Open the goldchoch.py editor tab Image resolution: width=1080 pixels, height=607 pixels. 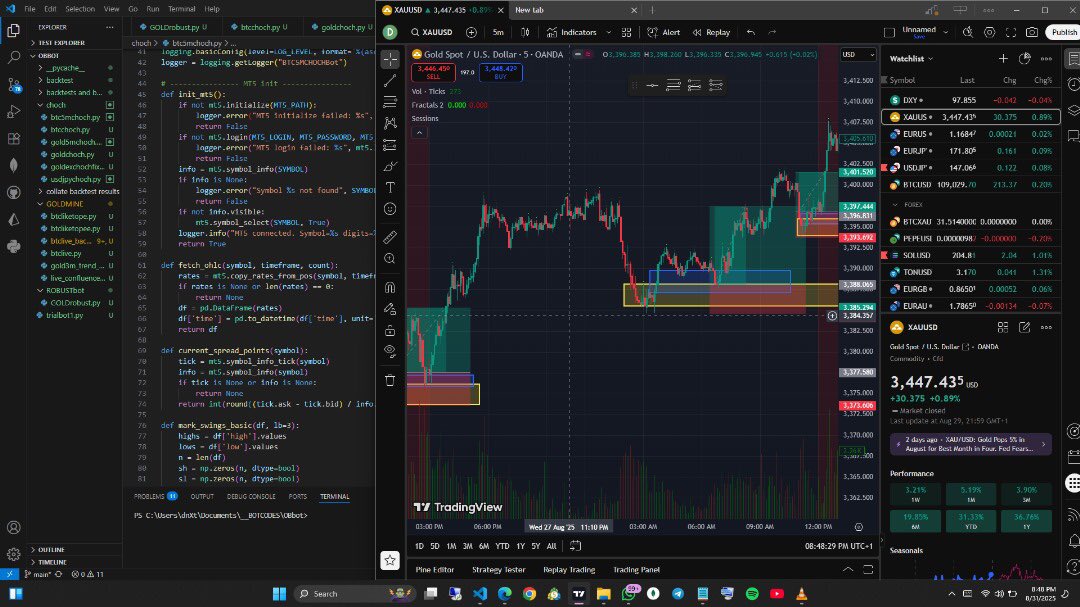click(x=342, y=28)
